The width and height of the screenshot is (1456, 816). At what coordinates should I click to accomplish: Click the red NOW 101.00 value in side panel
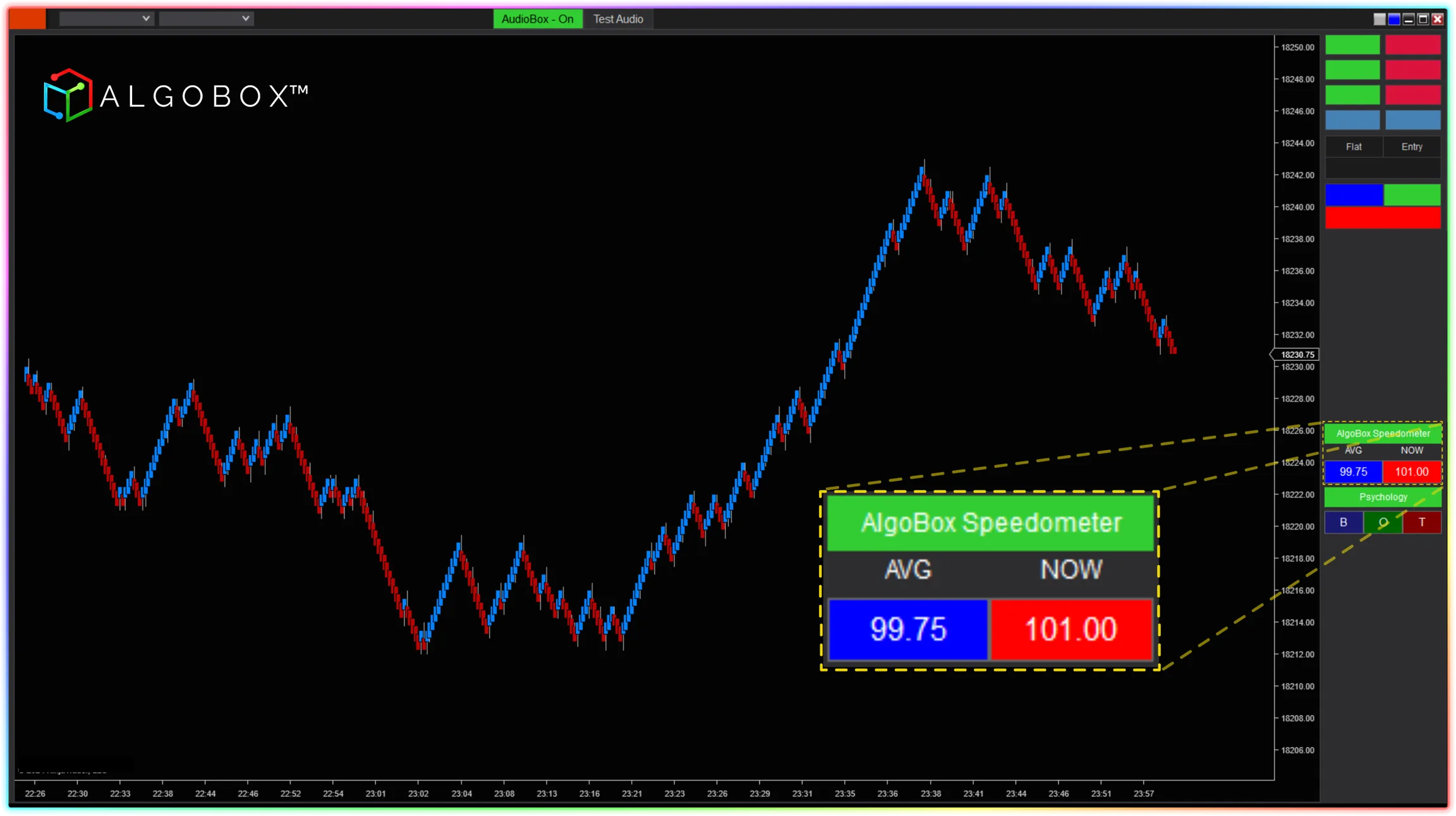tap(1412, 472)
